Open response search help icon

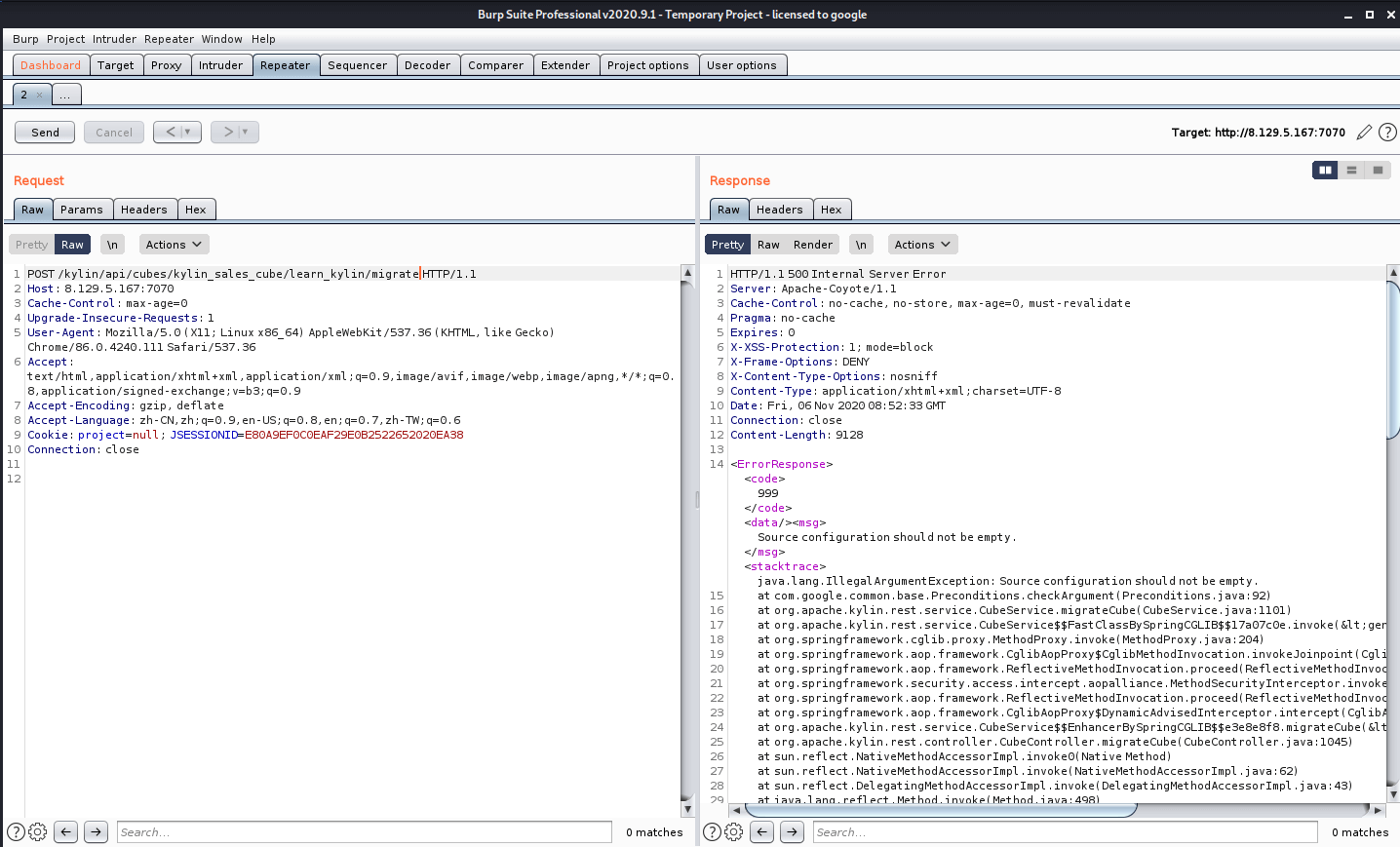coord(713,831)
